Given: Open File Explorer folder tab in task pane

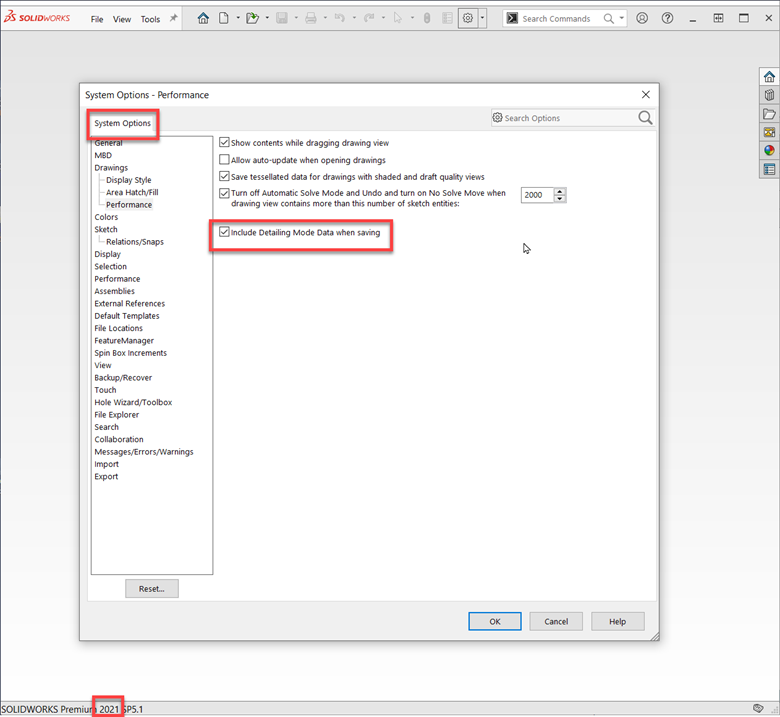Looking at the screenshot, I should [x=769, y=114].
